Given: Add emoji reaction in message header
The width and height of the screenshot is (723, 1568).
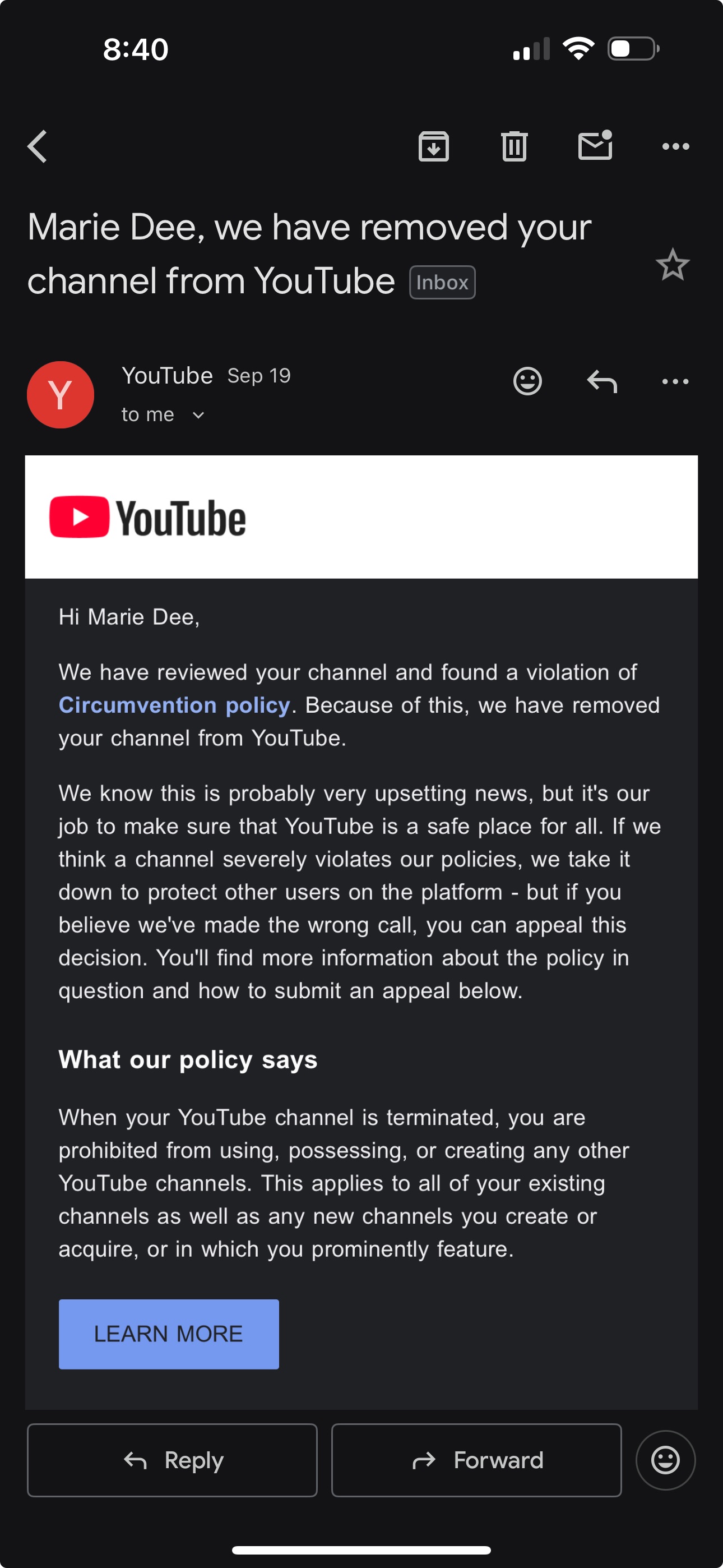Looking at the screenshot, I should tap(527, 382).
